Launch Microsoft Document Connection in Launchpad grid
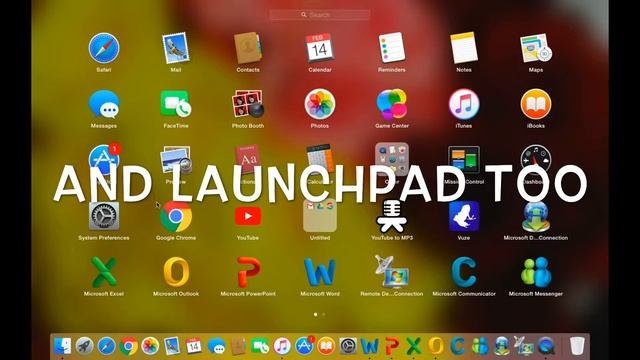 click(x=536, y=216)
